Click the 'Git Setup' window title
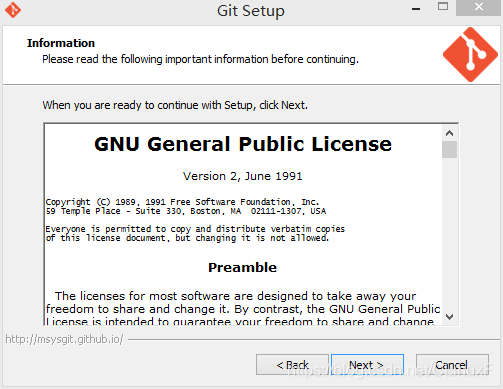This screenshot has height=389, width=503. pos(251,11)
